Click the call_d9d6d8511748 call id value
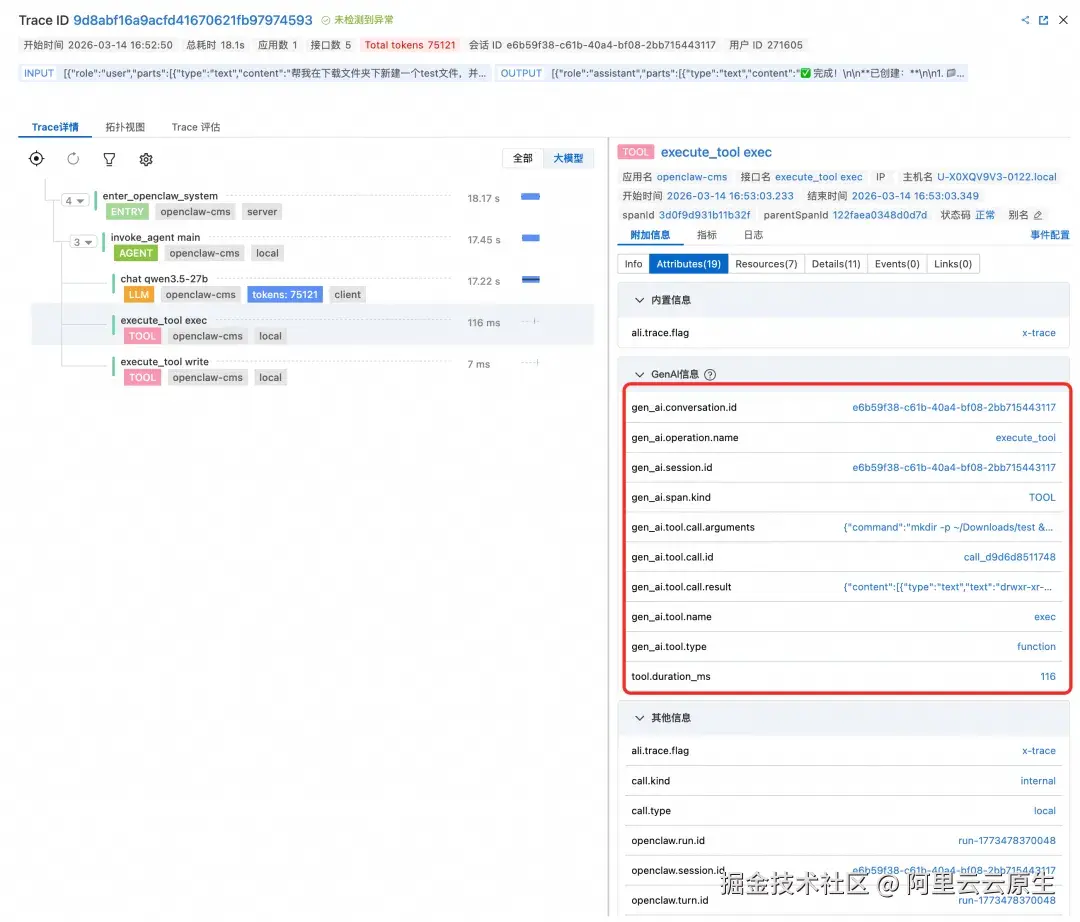Image resolution: width=1080 pixels, height=922 pixels. [1009, 558]
